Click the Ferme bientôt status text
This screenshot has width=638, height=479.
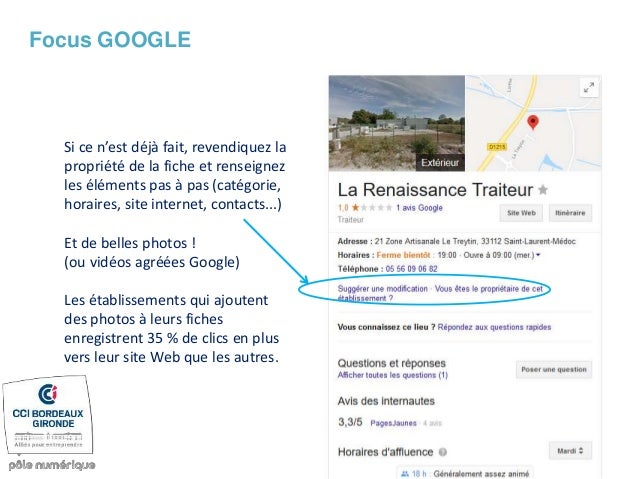403,255
